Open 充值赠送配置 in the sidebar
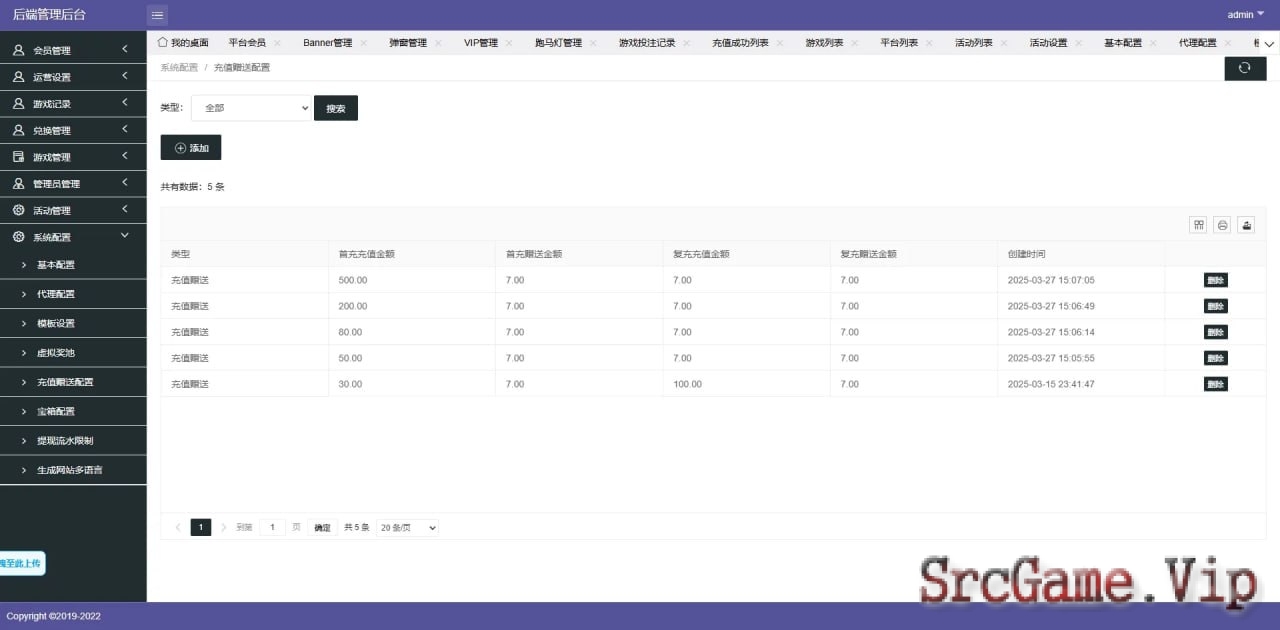 (73, 382)
